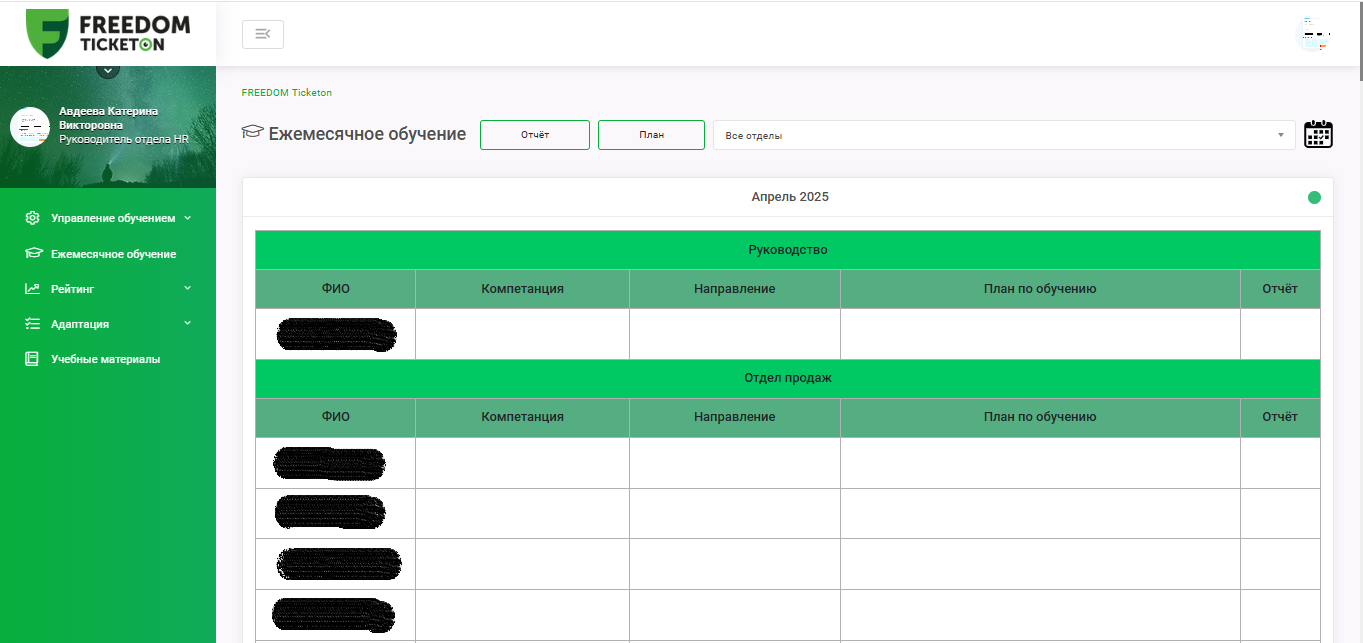This screenshot has height=643, width=1363.
Task: Click ФИО column header in Руководство table
Action: point(336,289)
